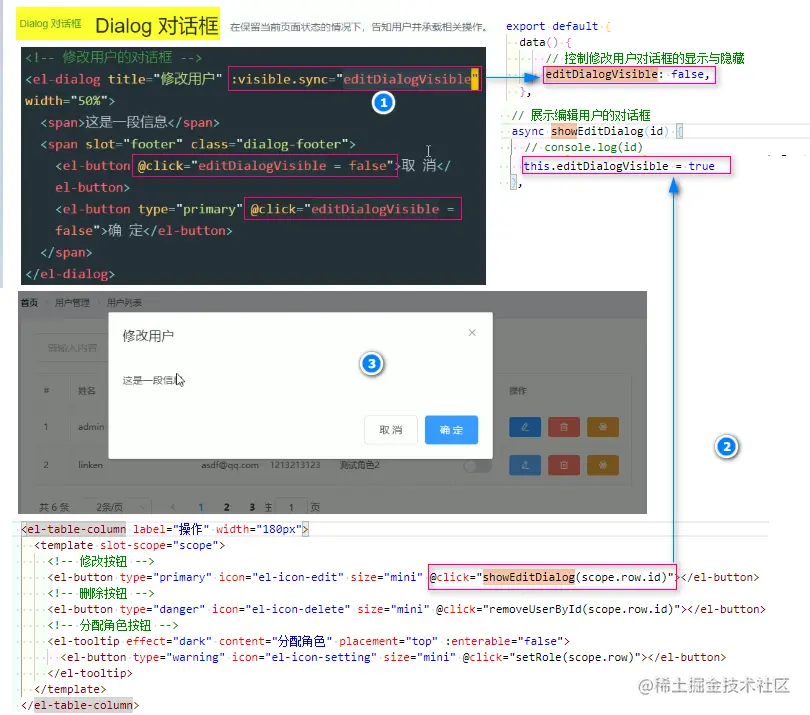Screen dimensions: 810x715
Task: Click the 共 6 条 total count text
Action: point(54,507)
